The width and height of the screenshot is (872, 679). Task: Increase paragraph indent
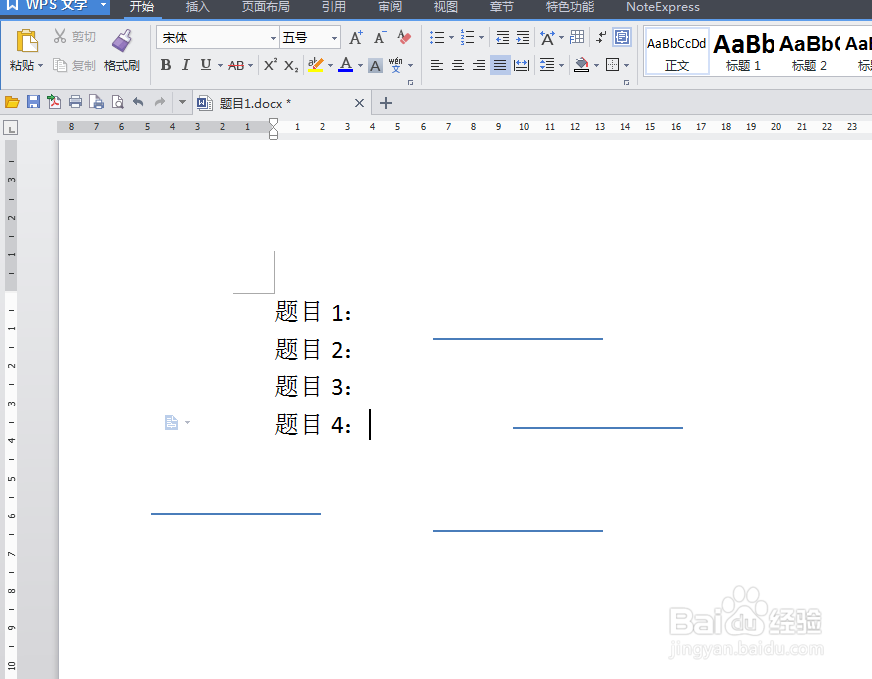(523, 38)
